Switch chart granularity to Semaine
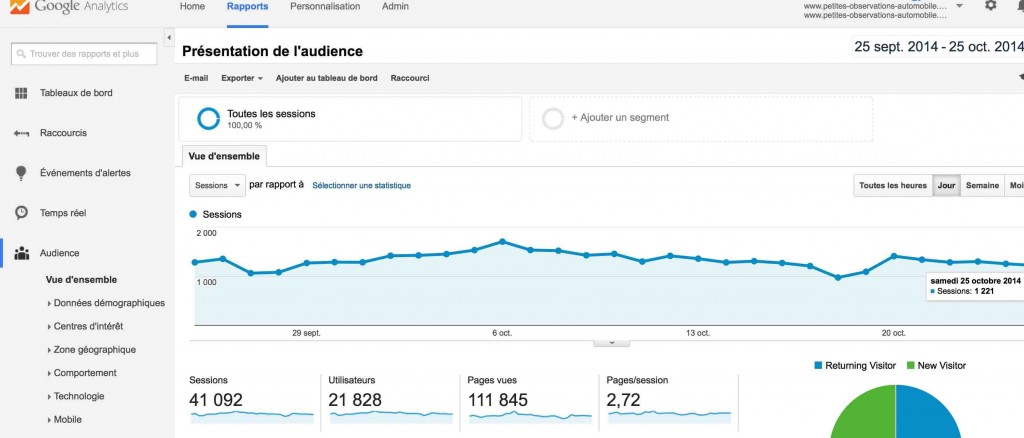 click(x=982, y=185)
